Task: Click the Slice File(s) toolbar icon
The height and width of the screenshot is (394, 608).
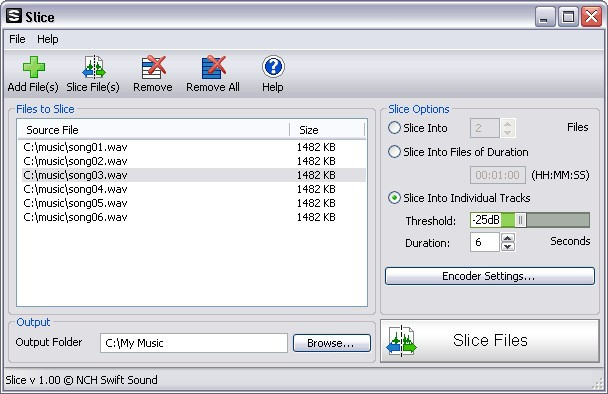Action: [x=93, y=67]
